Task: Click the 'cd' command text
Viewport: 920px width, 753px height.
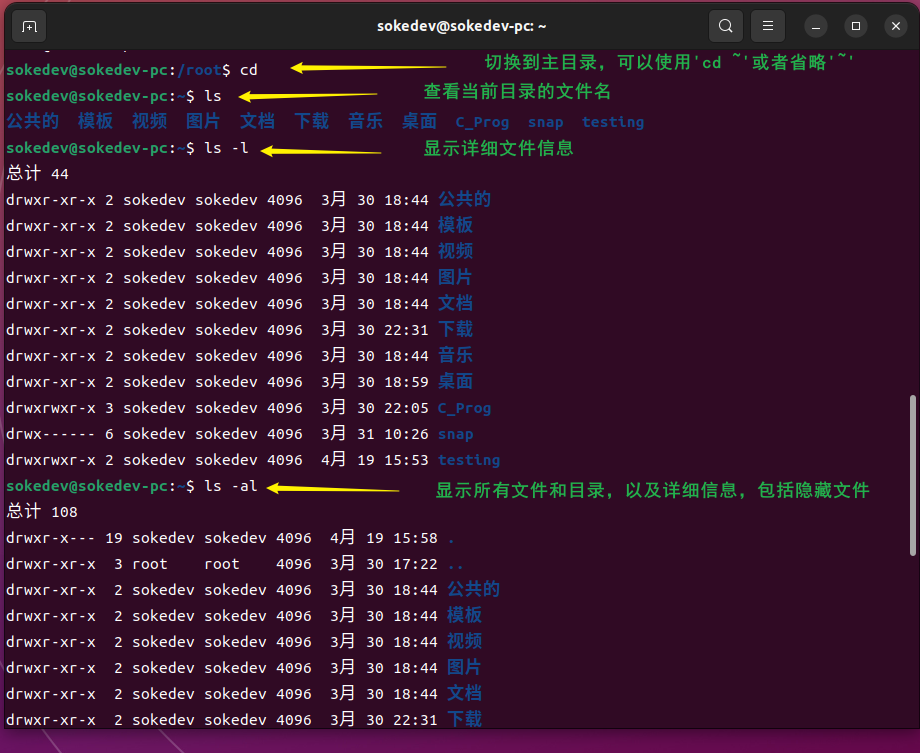Action: tap(249, 70)
